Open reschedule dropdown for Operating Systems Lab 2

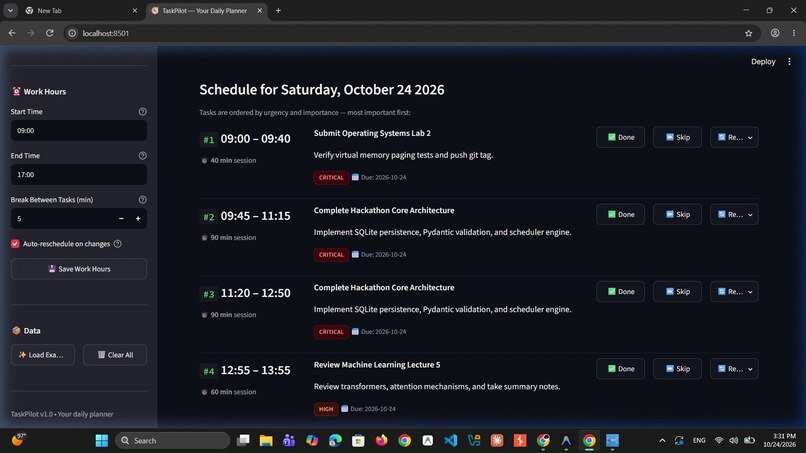[x=734, y=137]
